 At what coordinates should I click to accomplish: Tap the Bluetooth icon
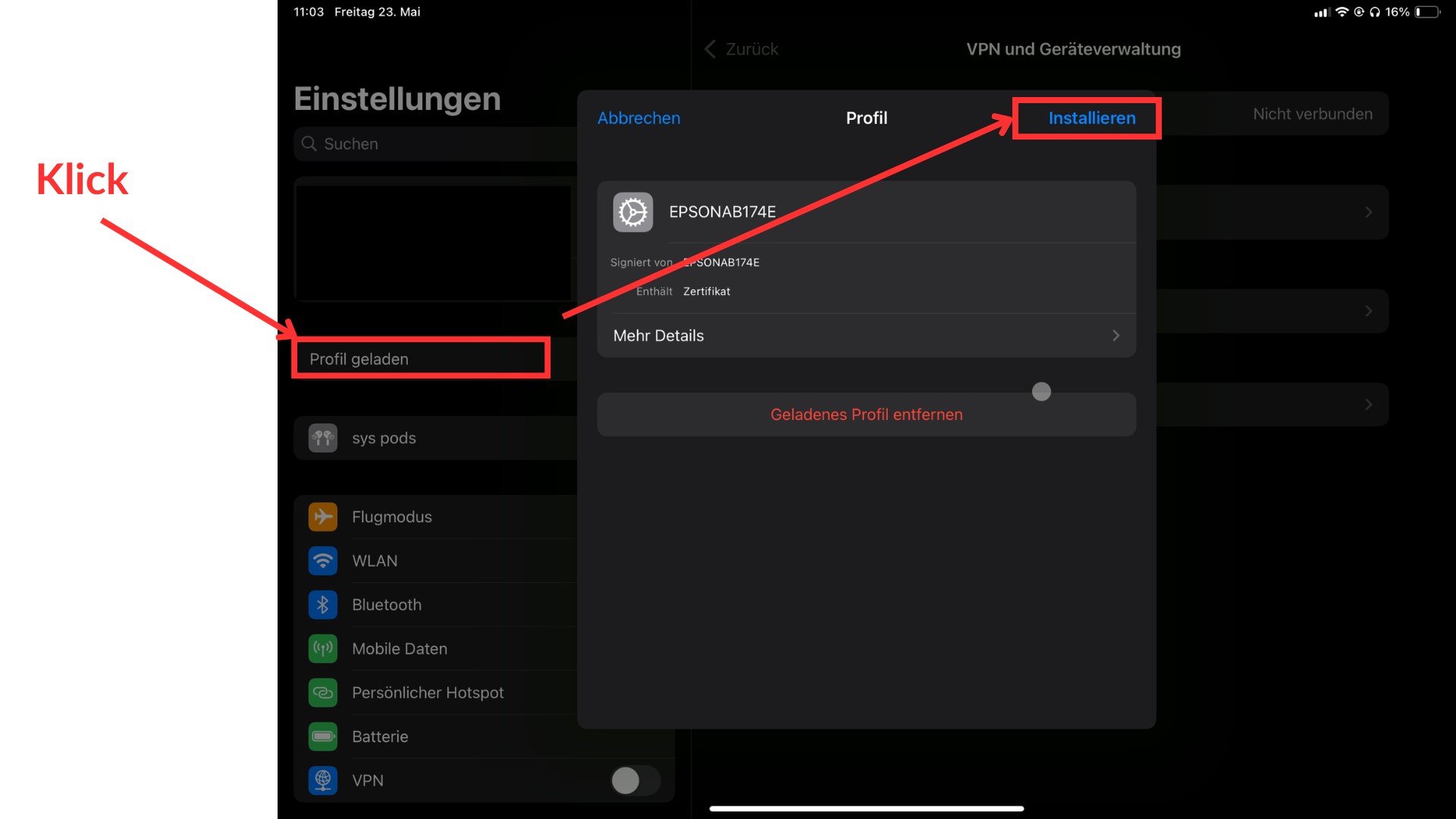pos(322,604)
